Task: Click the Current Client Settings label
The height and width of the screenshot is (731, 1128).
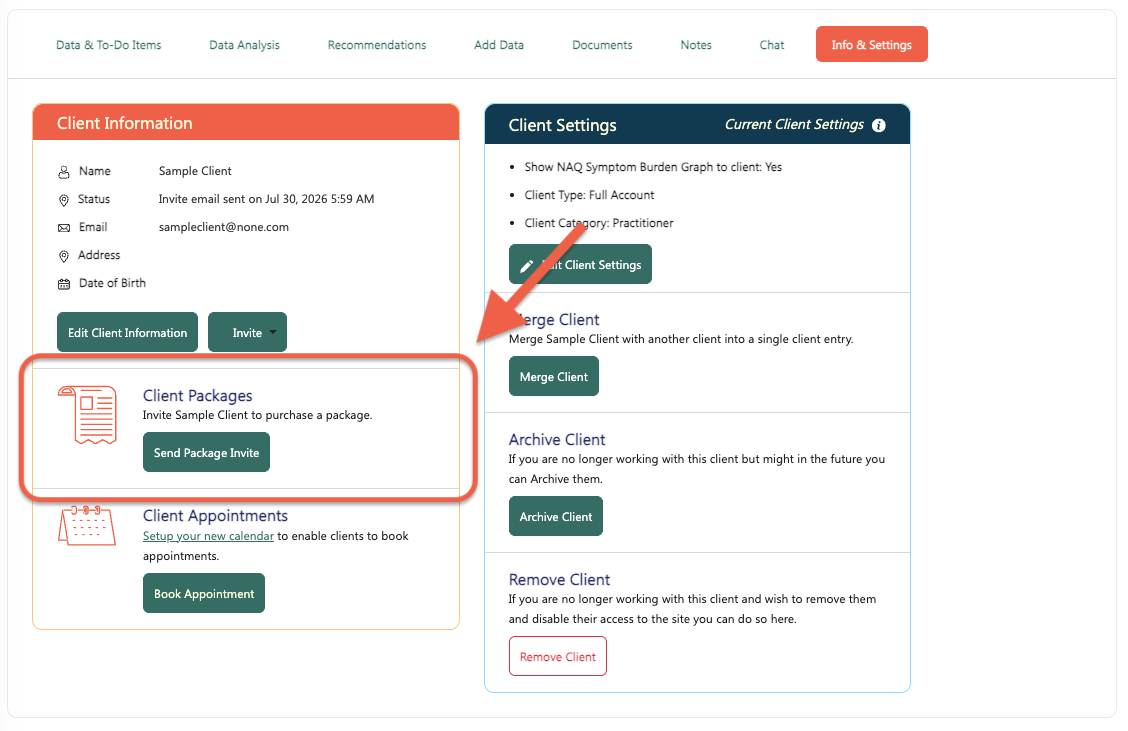Action: click(794, 124)
